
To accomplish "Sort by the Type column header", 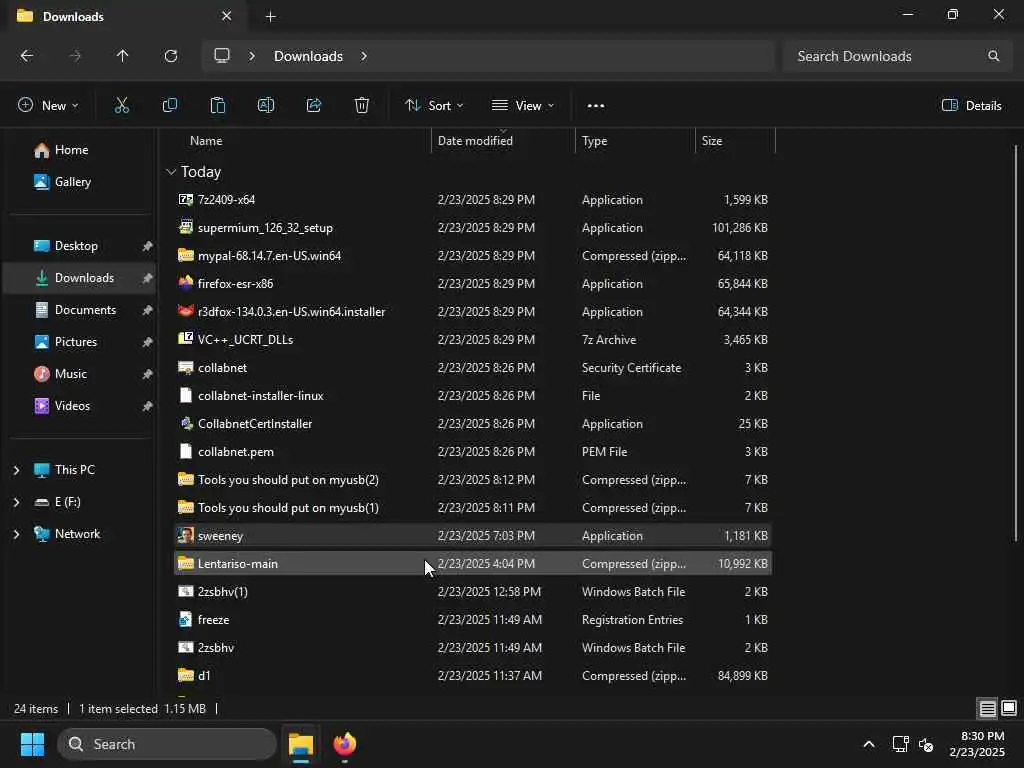I will click(594, 140).
